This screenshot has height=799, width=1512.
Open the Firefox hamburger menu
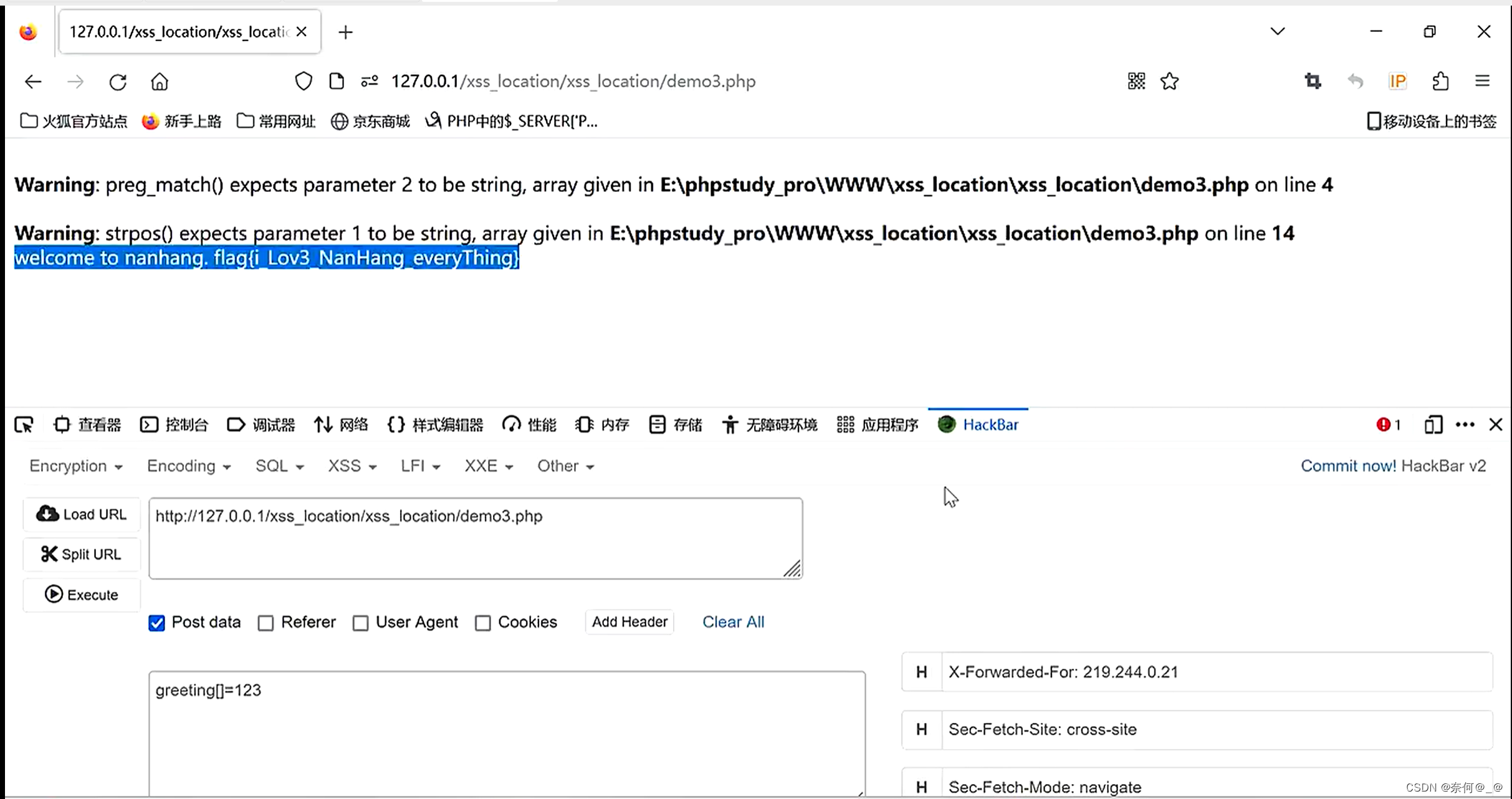[1483, 82]
